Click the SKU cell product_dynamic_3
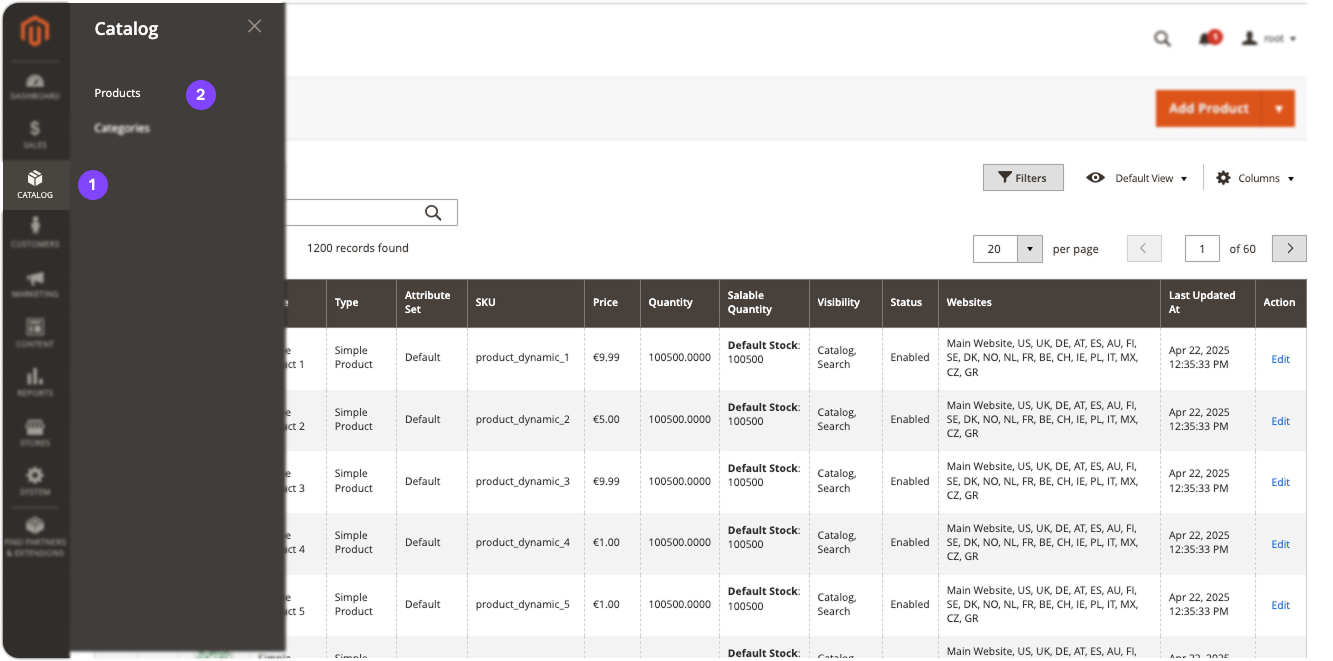The height and width of the screenshot is (661, 1333). coord(522,482)
